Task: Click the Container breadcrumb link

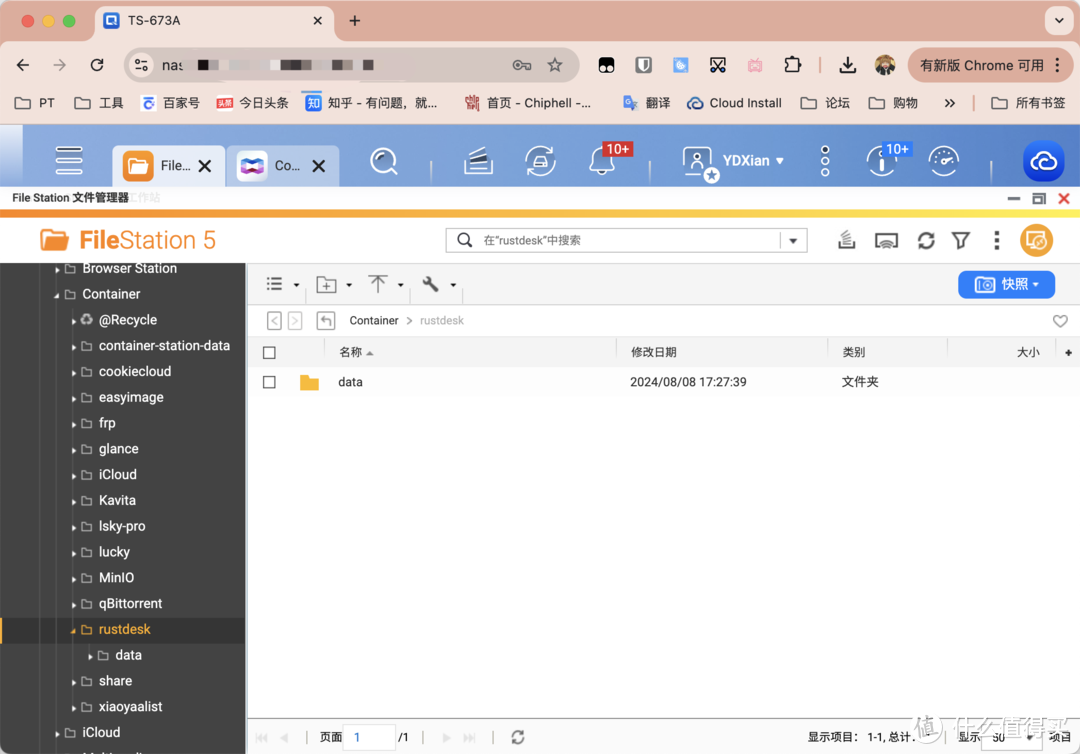Action: coord(374,320)
